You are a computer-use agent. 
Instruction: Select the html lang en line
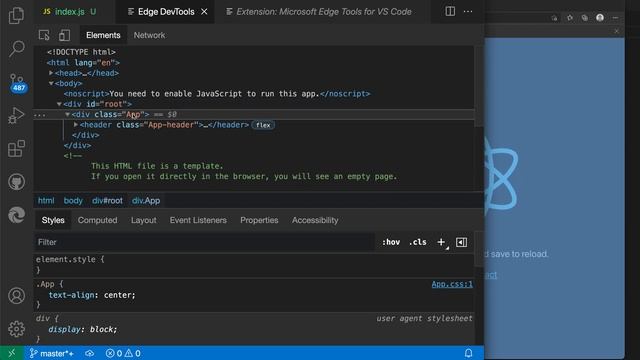click(x=83, y=62)
